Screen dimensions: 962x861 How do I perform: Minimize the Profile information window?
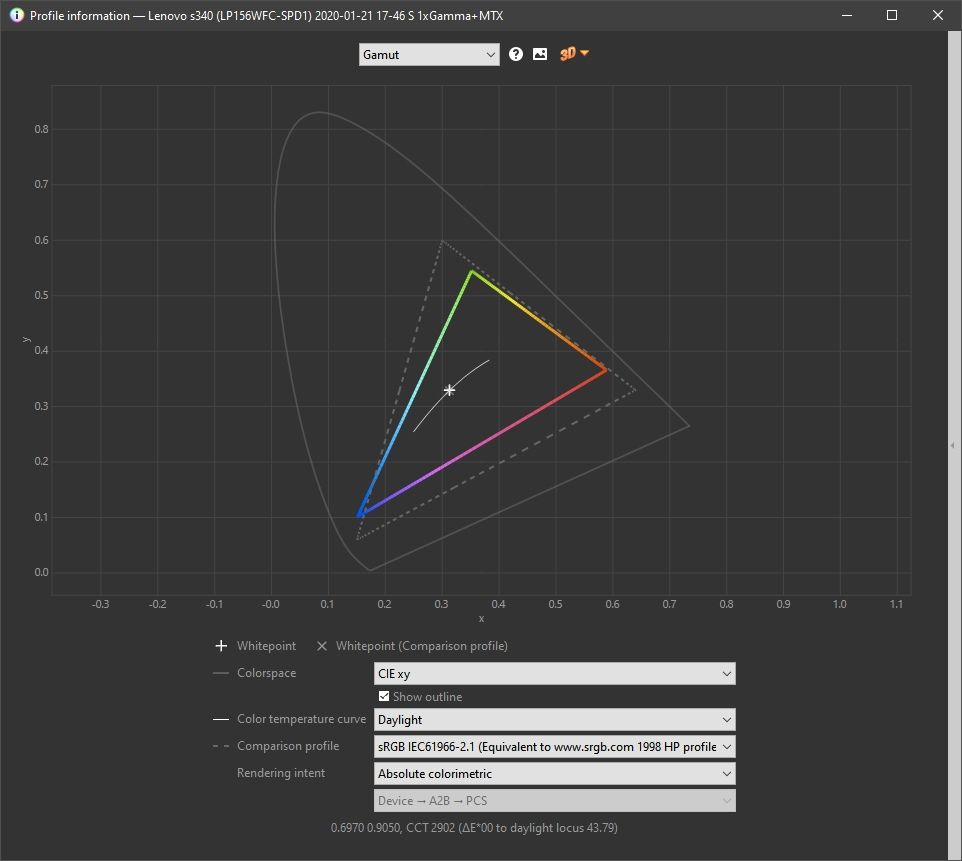[x=847, y=15]
